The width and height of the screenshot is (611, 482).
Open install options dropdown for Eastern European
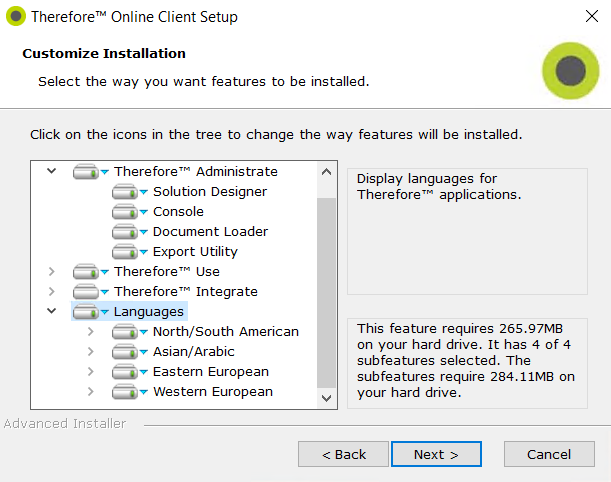144,372
